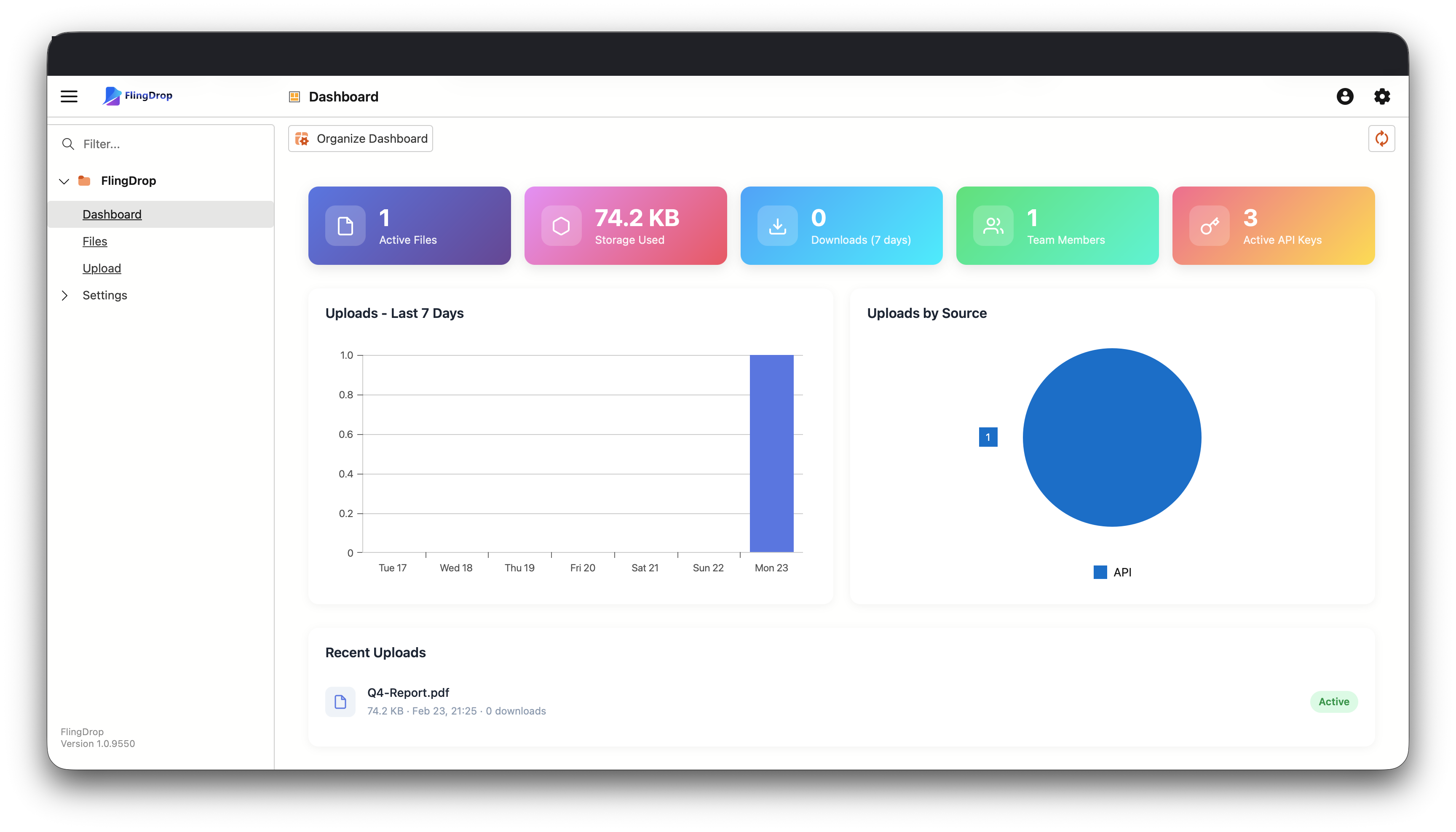The height and width of the screenshot is (832, 1456).
Task: Click the Organize Dashboard button
Action: tap(360, 138)
